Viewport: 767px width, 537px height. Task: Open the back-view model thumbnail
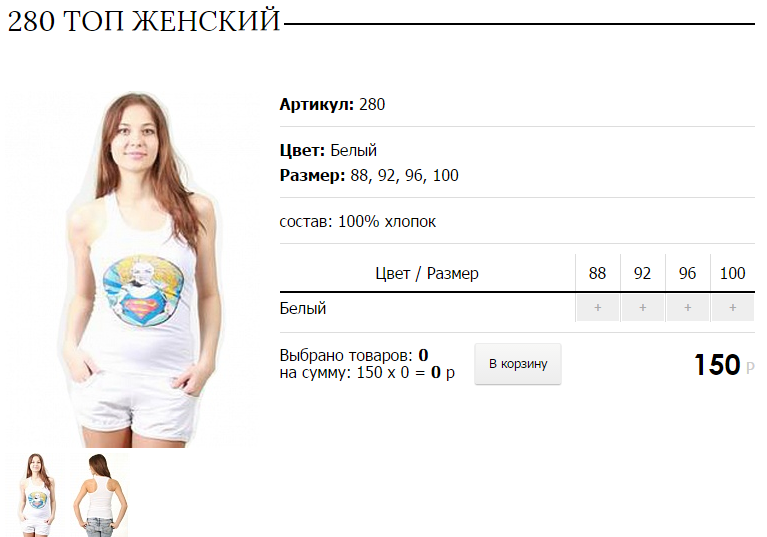[101, 494]
